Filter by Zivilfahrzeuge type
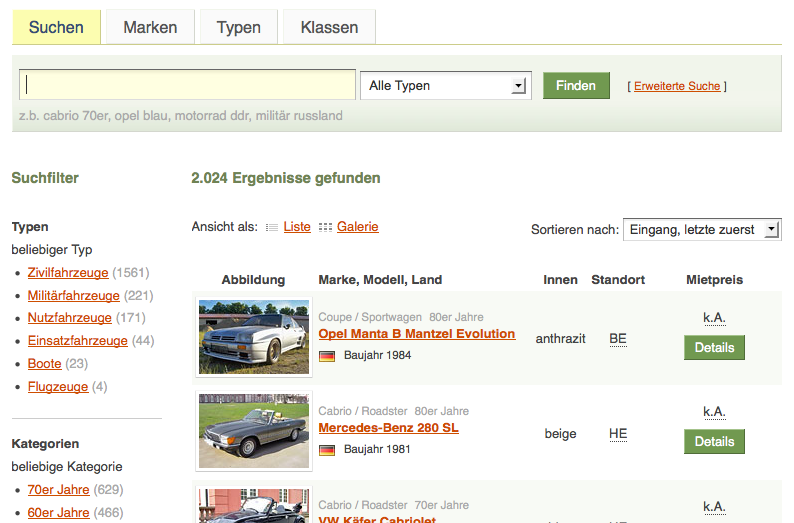 (68, 272)
